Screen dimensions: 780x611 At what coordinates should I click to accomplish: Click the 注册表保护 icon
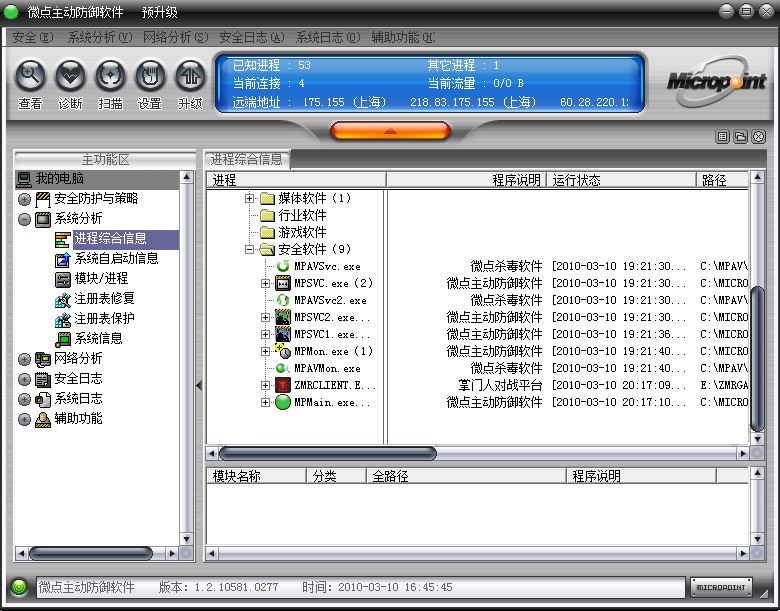pos(63,319)
